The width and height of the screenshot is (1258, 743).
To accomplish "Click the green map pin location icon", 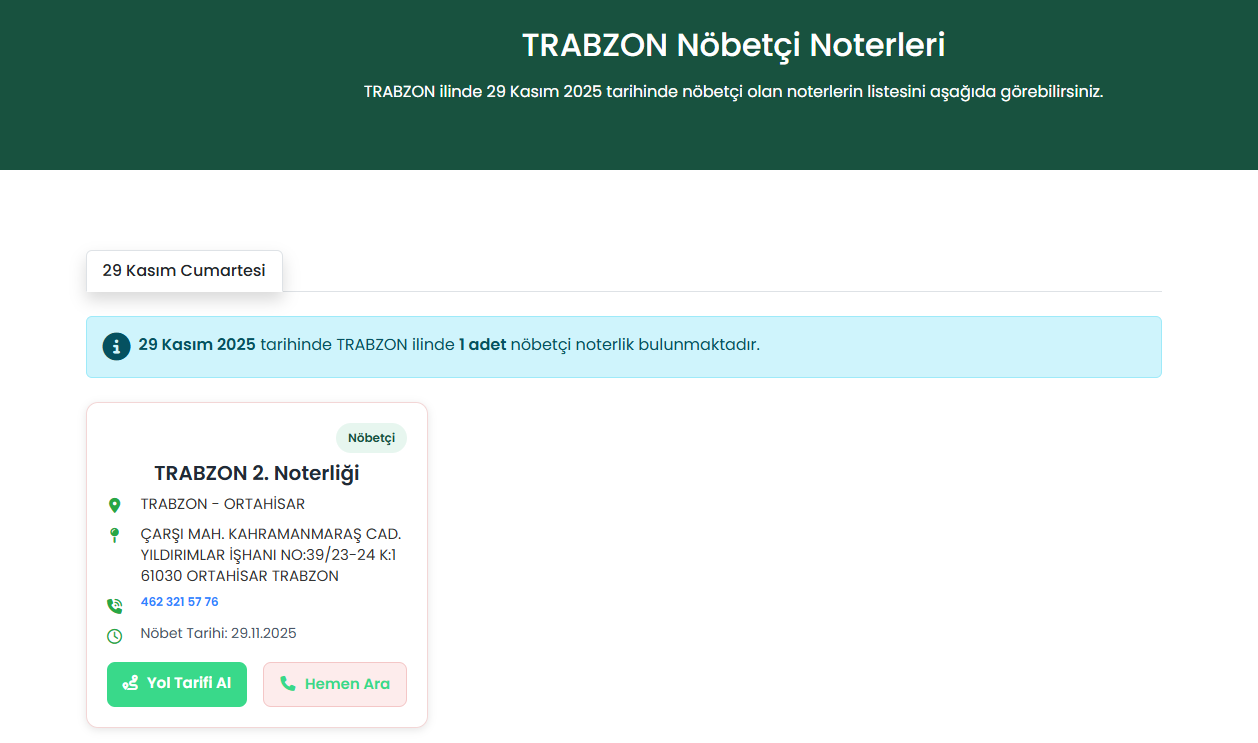I will pyautogui.click(x=114, y=505).
